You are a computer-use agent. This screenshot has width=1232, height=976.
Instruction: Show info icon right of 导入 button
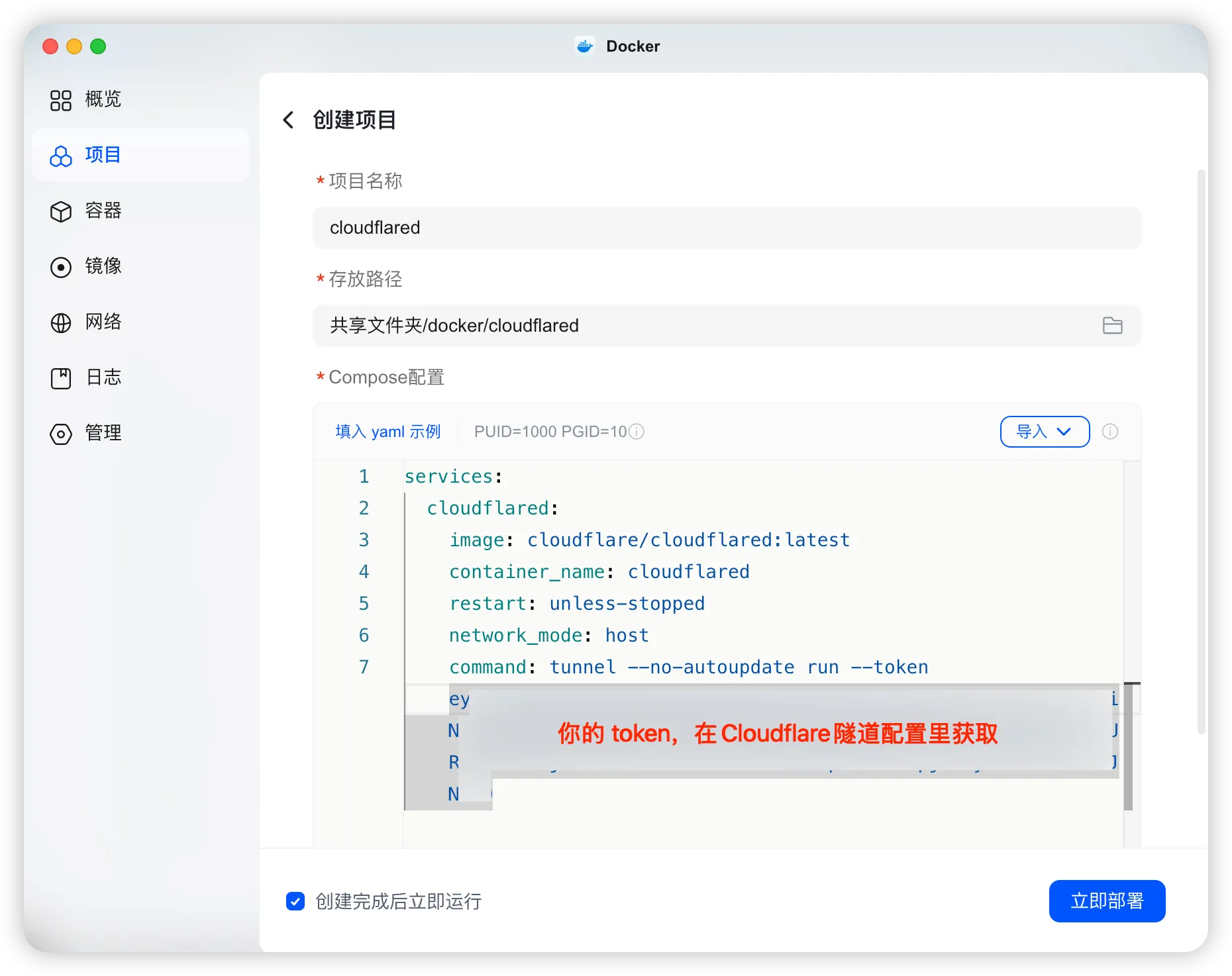1110,432
